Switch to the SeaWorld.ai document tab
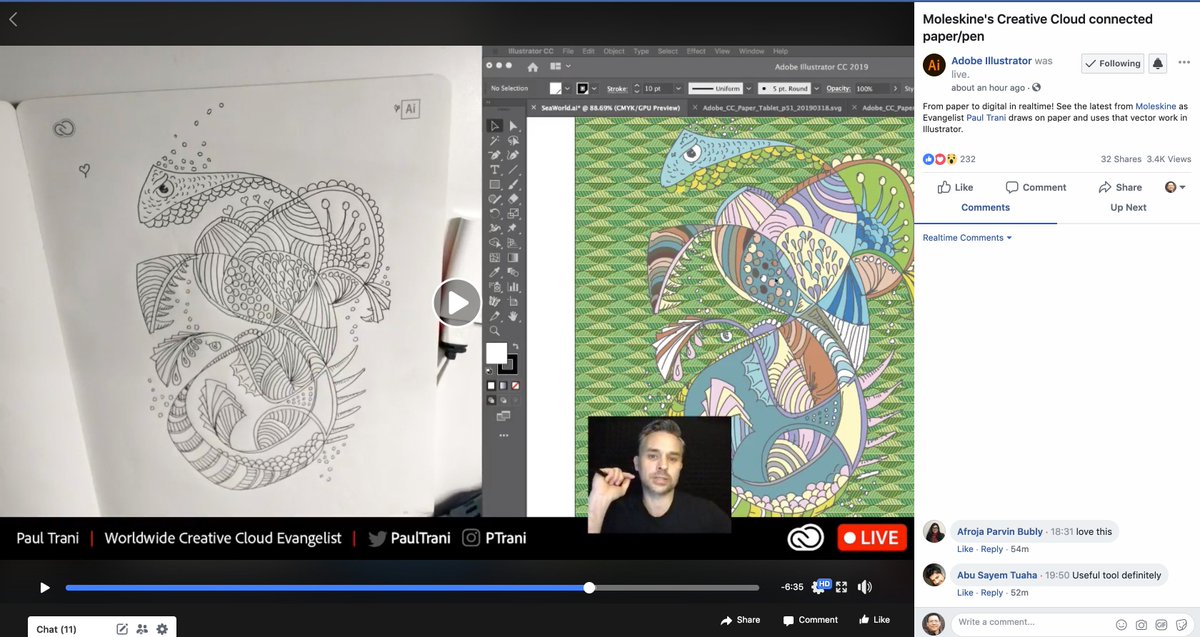Viewport: 1200px width, 637px height. pos(610,107)
